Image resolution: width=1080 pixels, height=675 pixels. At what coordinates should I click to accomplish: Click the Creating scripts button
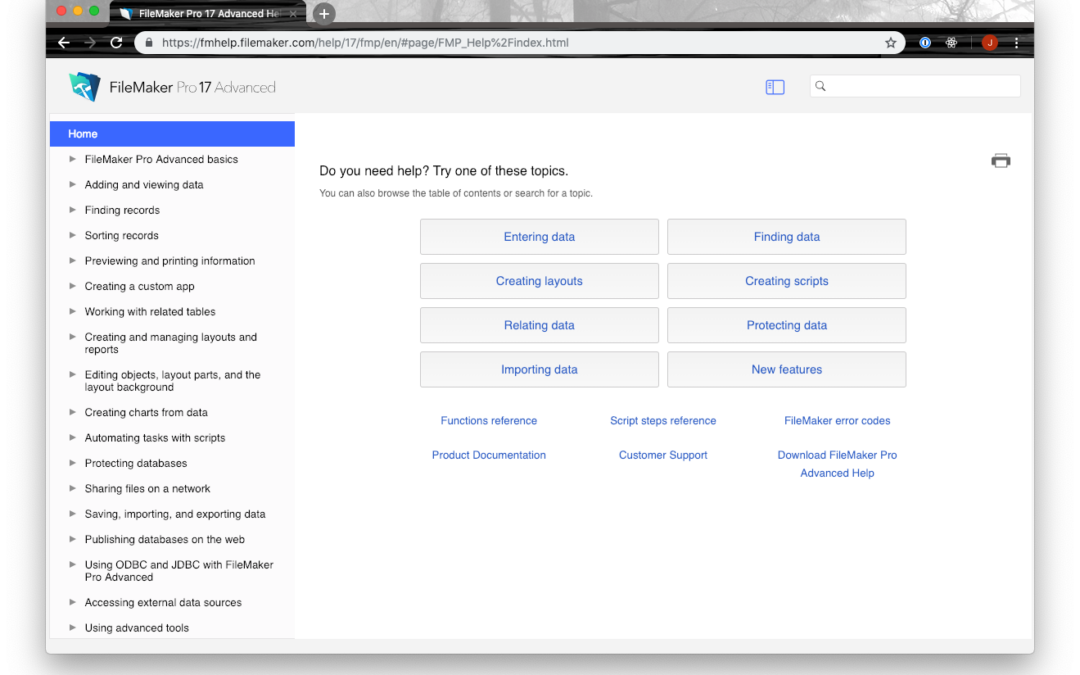click(x=787, y=281)
